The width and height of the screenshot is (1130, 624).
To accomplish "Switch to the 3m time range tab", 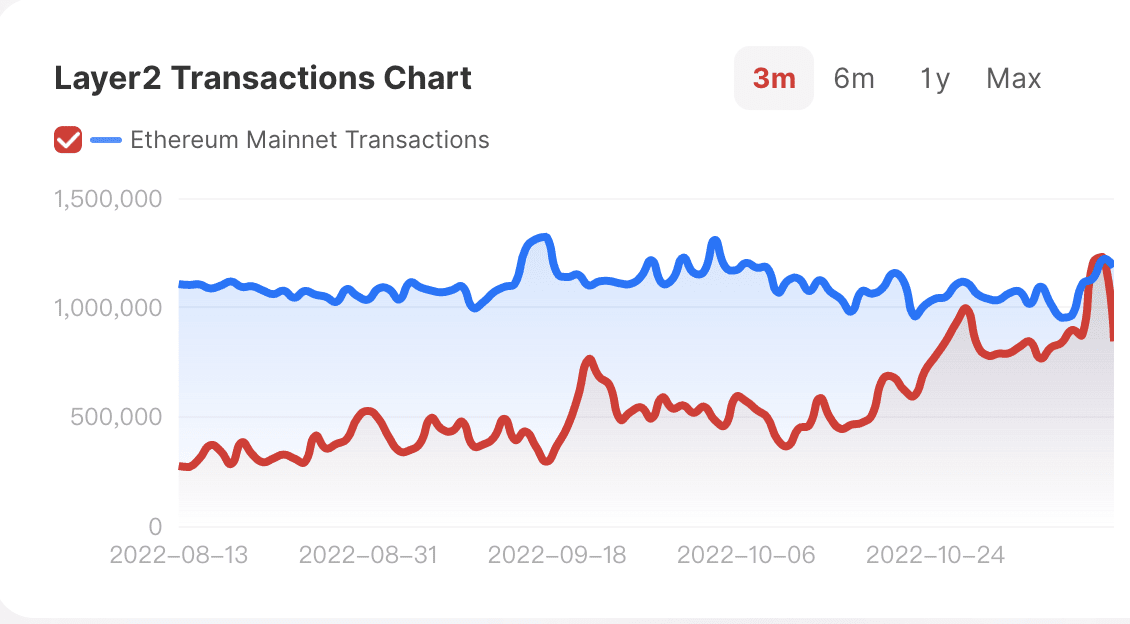I will 773,77.
